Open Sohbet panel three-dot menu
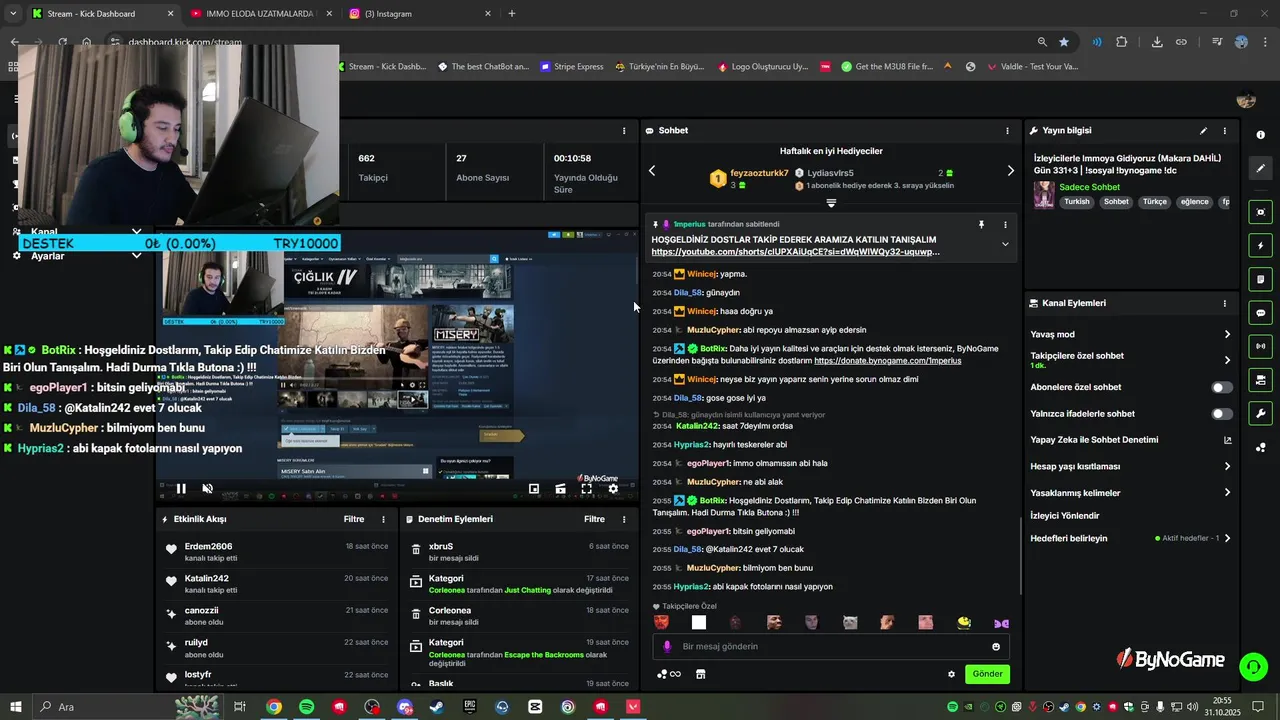 point(1007,131)
